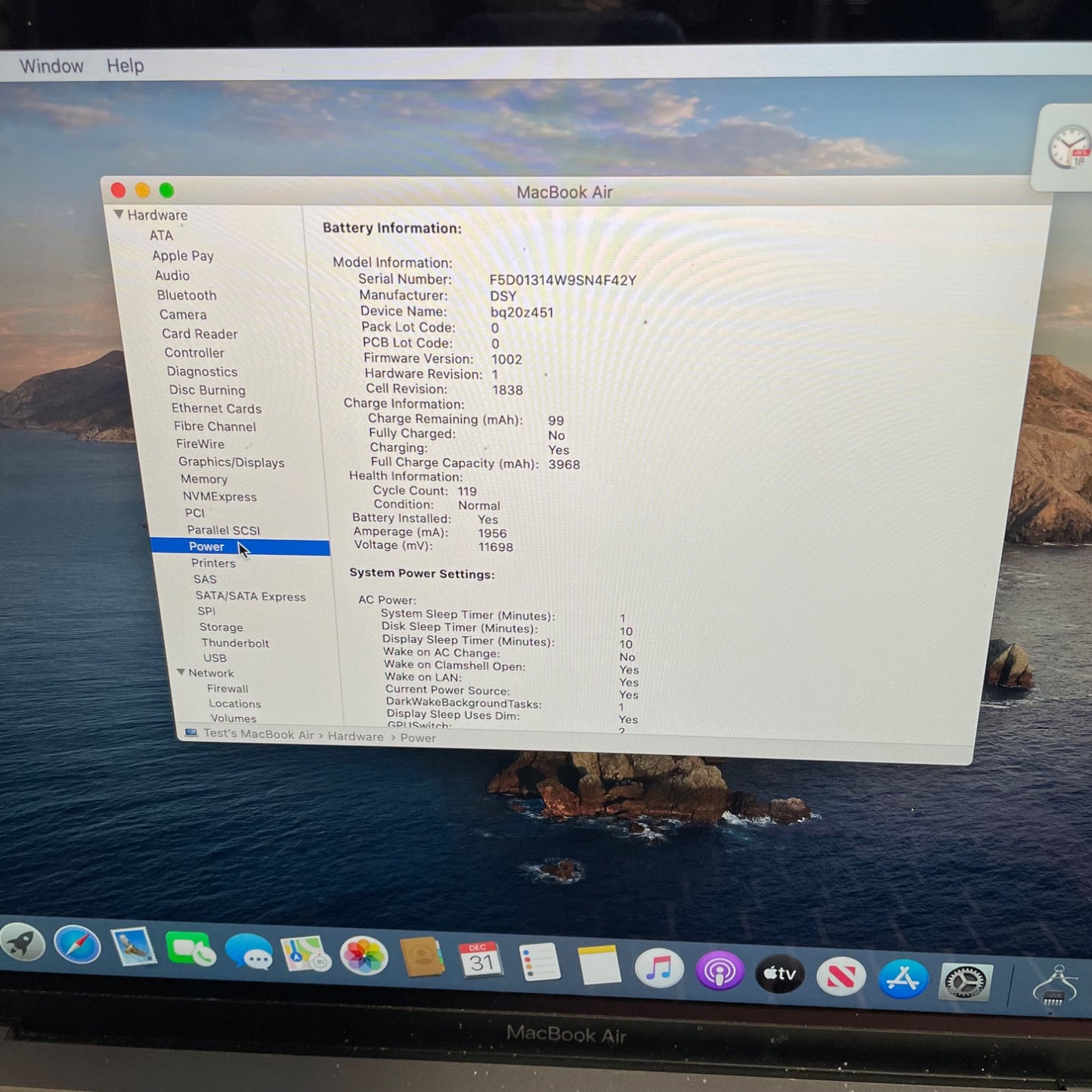Screen dimensions: 1092x1092
Task: Open Messages from the Dock
Action: click(249, 952)
